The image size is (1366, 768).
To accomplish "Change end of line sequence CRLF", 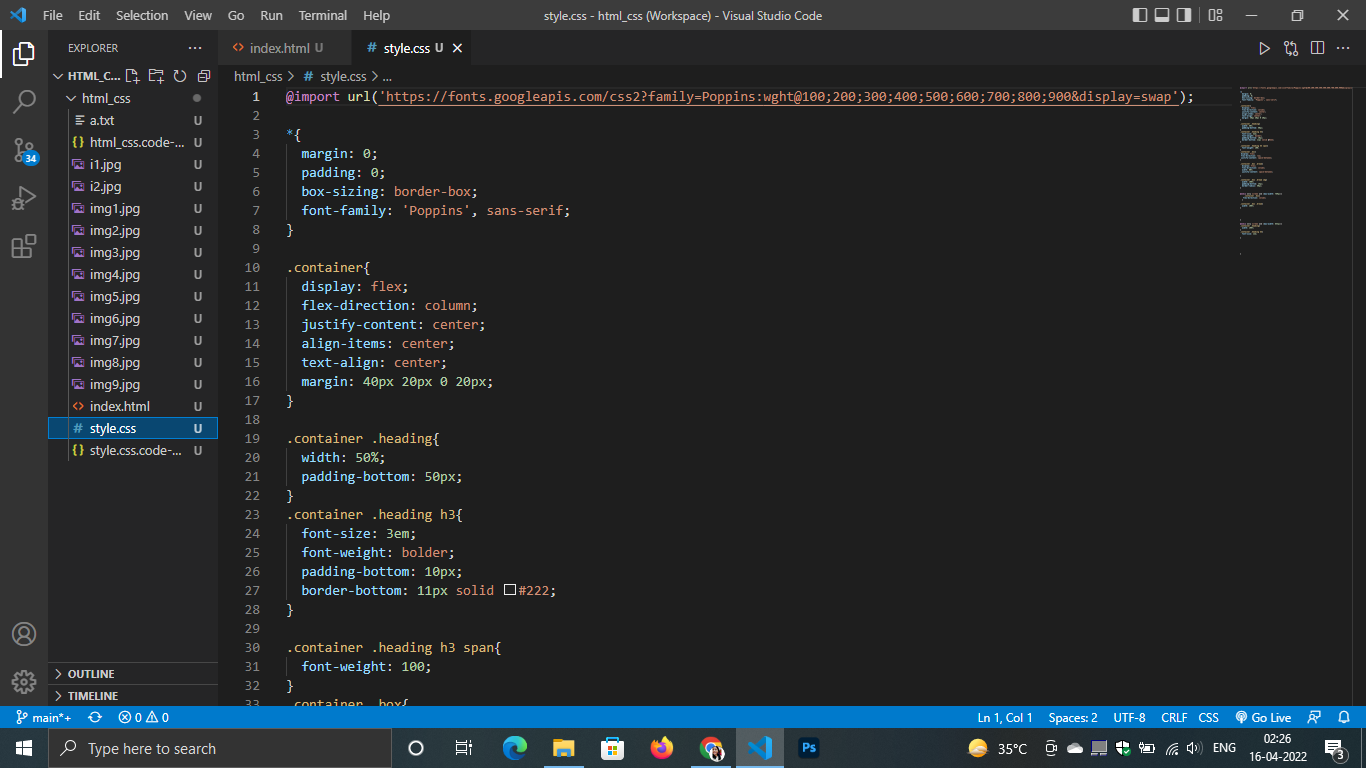I will [1174, 718].
